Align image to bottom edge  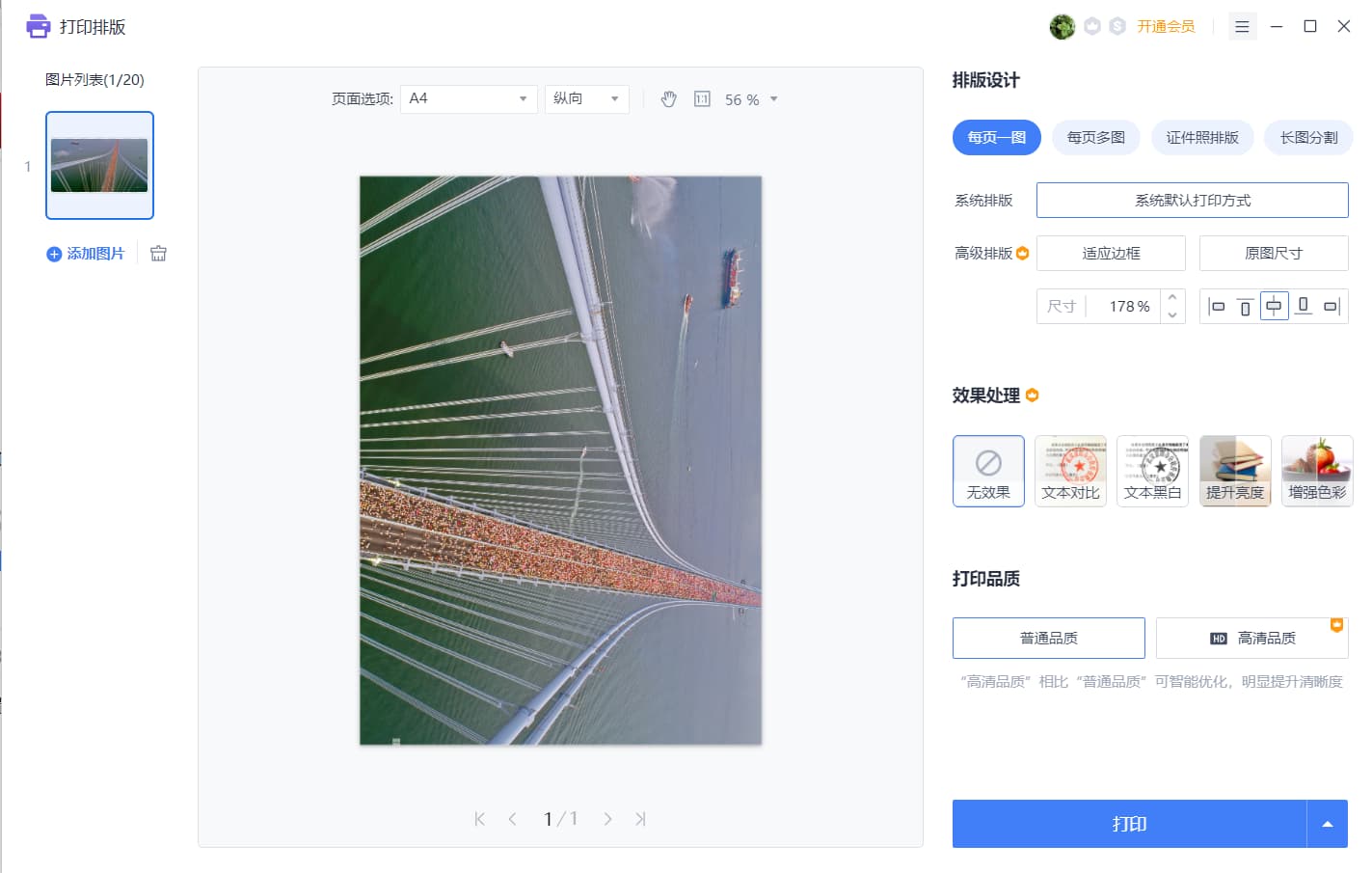tap(1303, 307)
